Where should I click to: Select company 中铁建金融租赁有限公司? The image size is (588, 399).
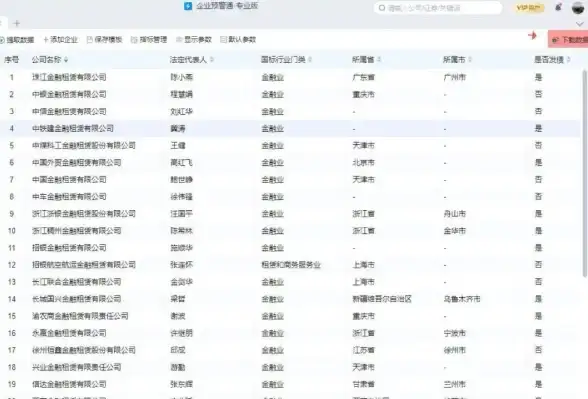pos(73,128)
